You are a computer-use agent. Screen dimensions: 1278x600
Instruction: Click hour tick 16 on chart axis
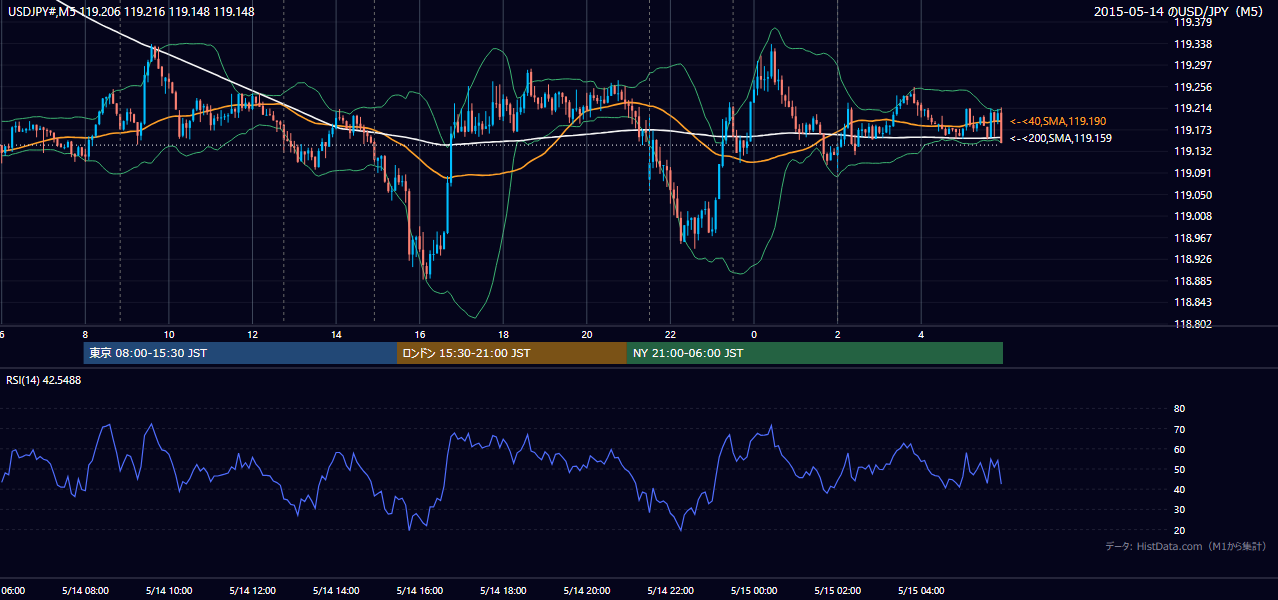420,335
